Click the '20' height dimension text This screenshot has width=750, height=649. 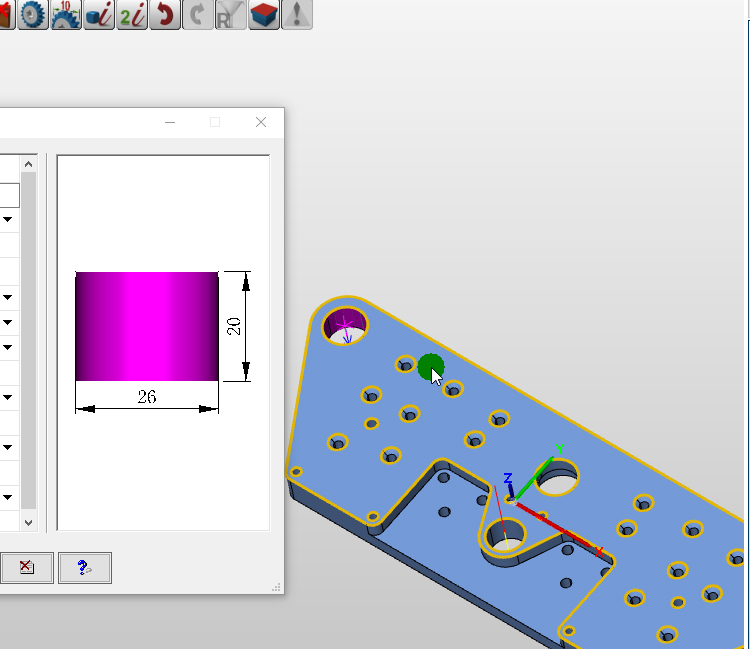coord(233,326)
